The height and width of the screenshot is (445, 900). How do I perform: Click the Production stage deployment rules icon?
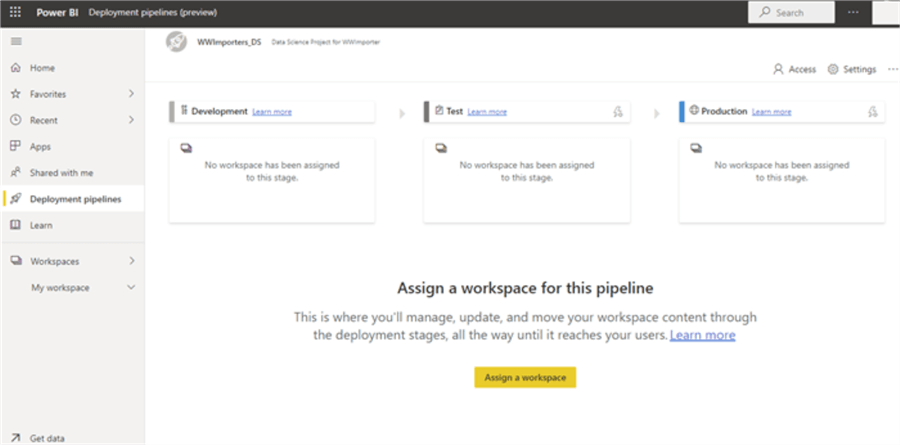click(x=873, y=112)
